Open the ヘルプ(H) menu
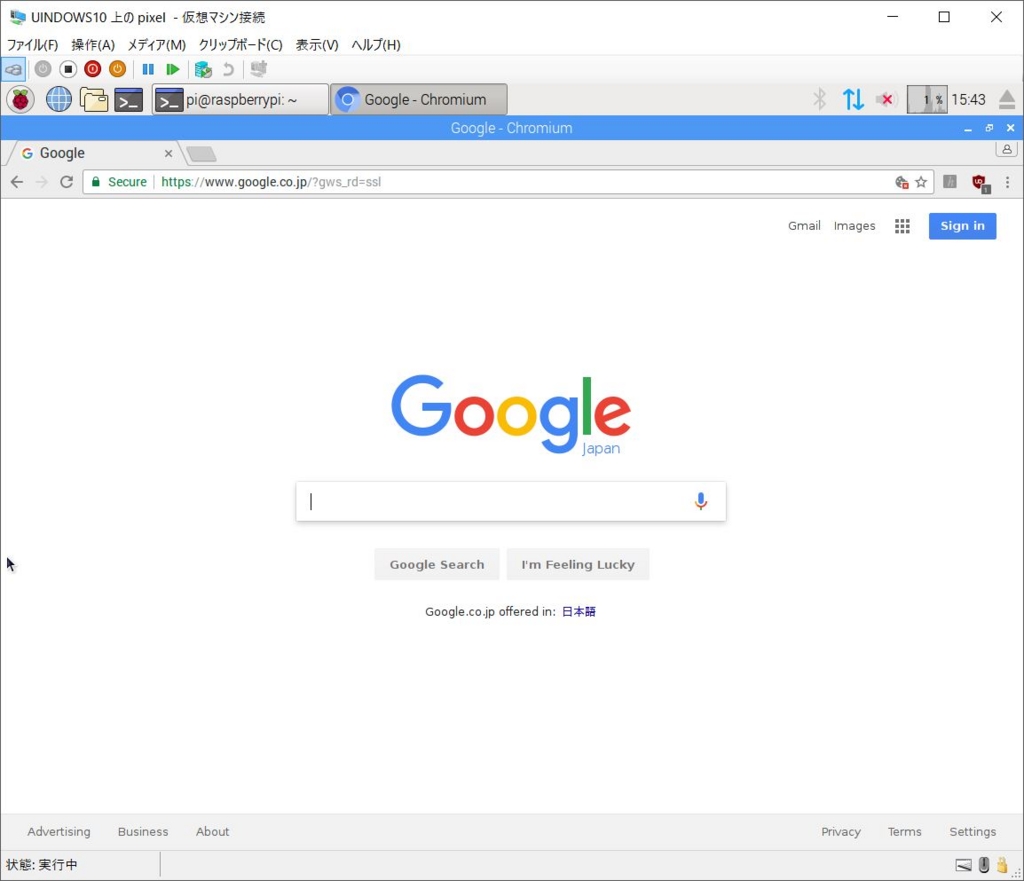Image resolution: width=1024 pixels, height=881 pixels. tap(376, 45)
